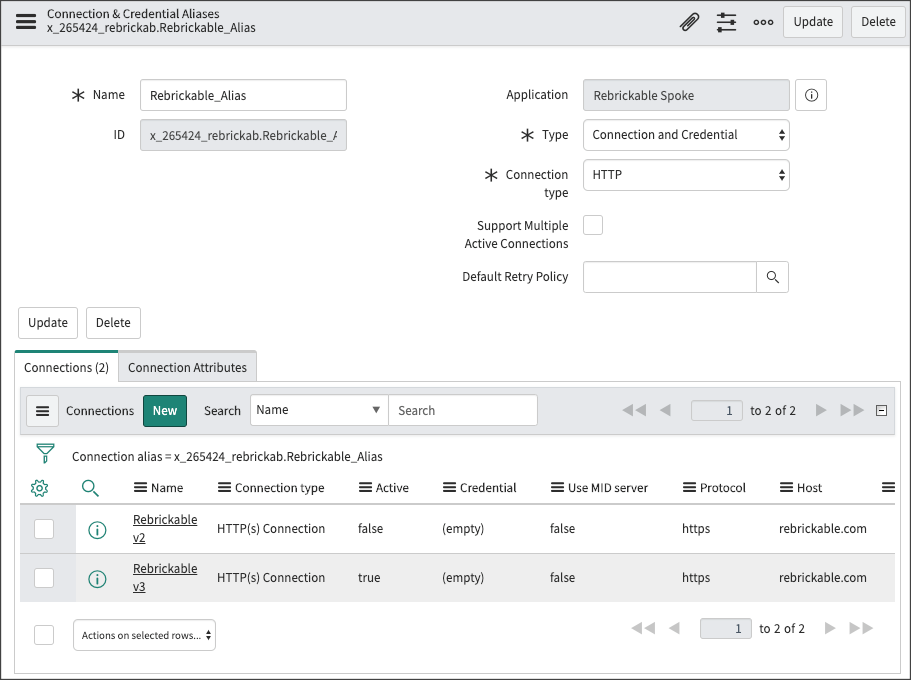
Task: Select the Rebrickable v2 row checkbox
Action: pos(44,528)
